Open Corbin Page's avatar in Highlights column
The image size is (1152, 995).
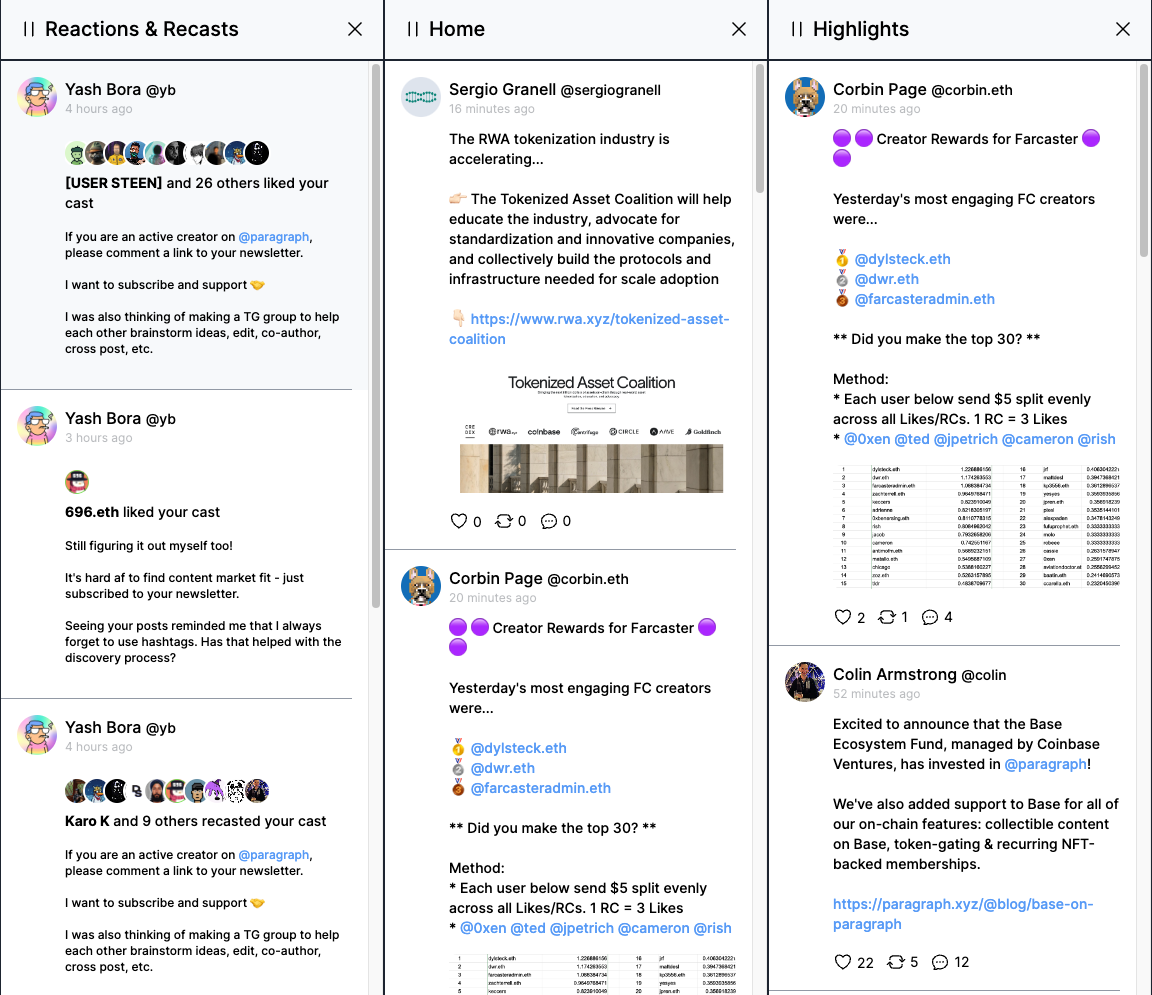(x=804, y=97)
